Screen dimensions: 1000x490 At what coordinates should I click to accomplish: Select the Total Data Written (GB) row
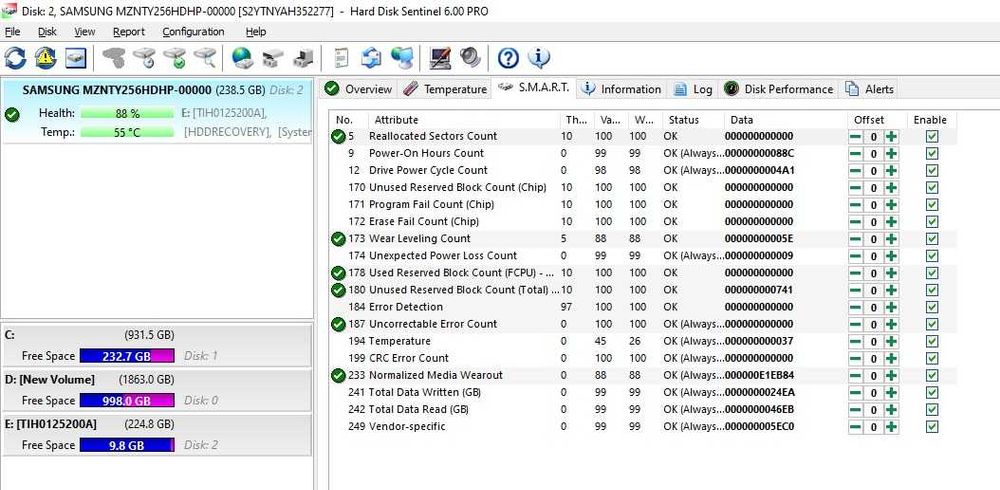click(x=643, y=392)
